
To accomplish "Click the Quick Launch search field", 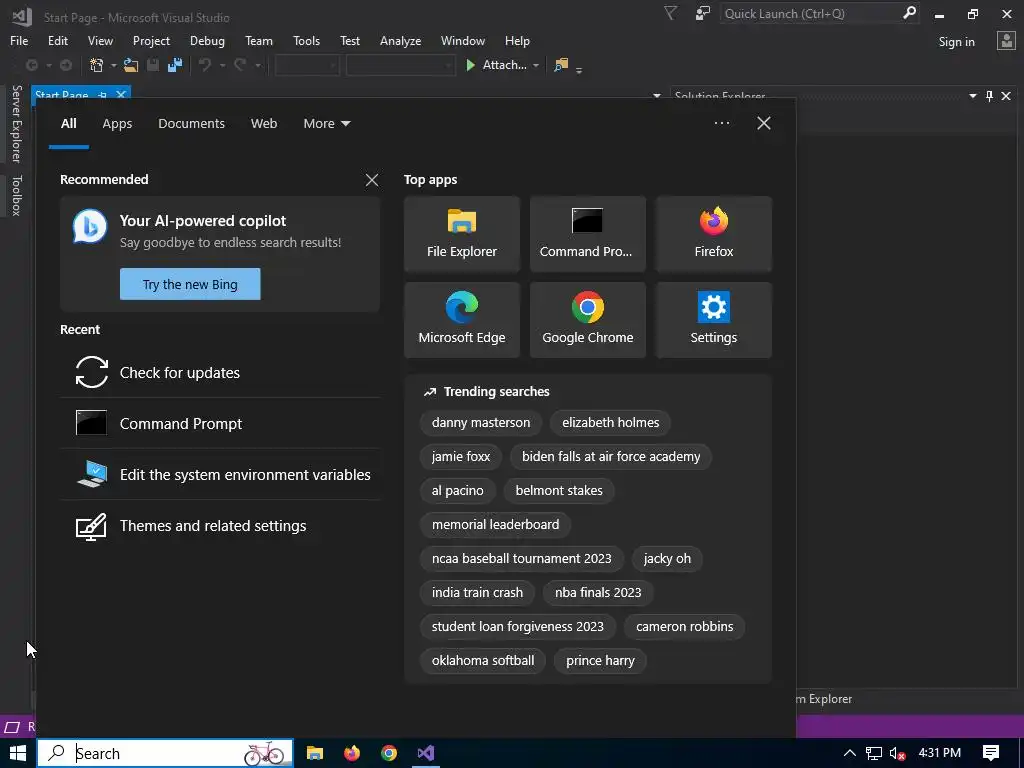I will click(x=820, y=13).
